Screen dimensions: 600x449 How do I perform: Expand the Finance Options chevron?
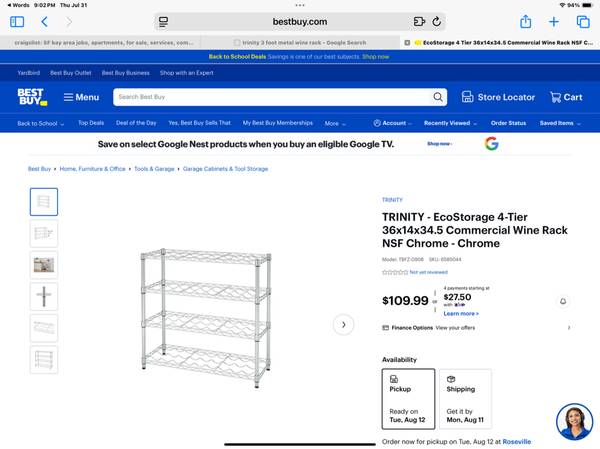569,327
